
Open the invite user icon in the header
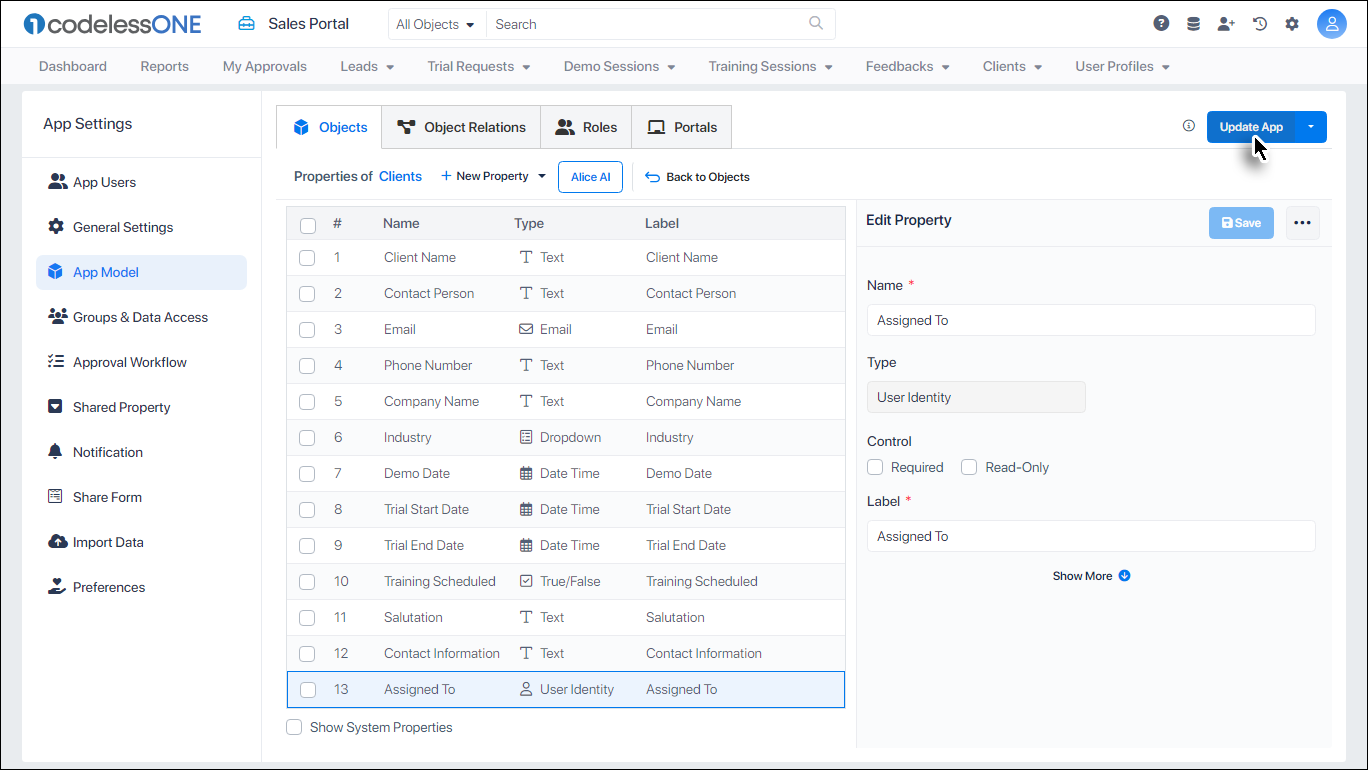coord(1226,22)
